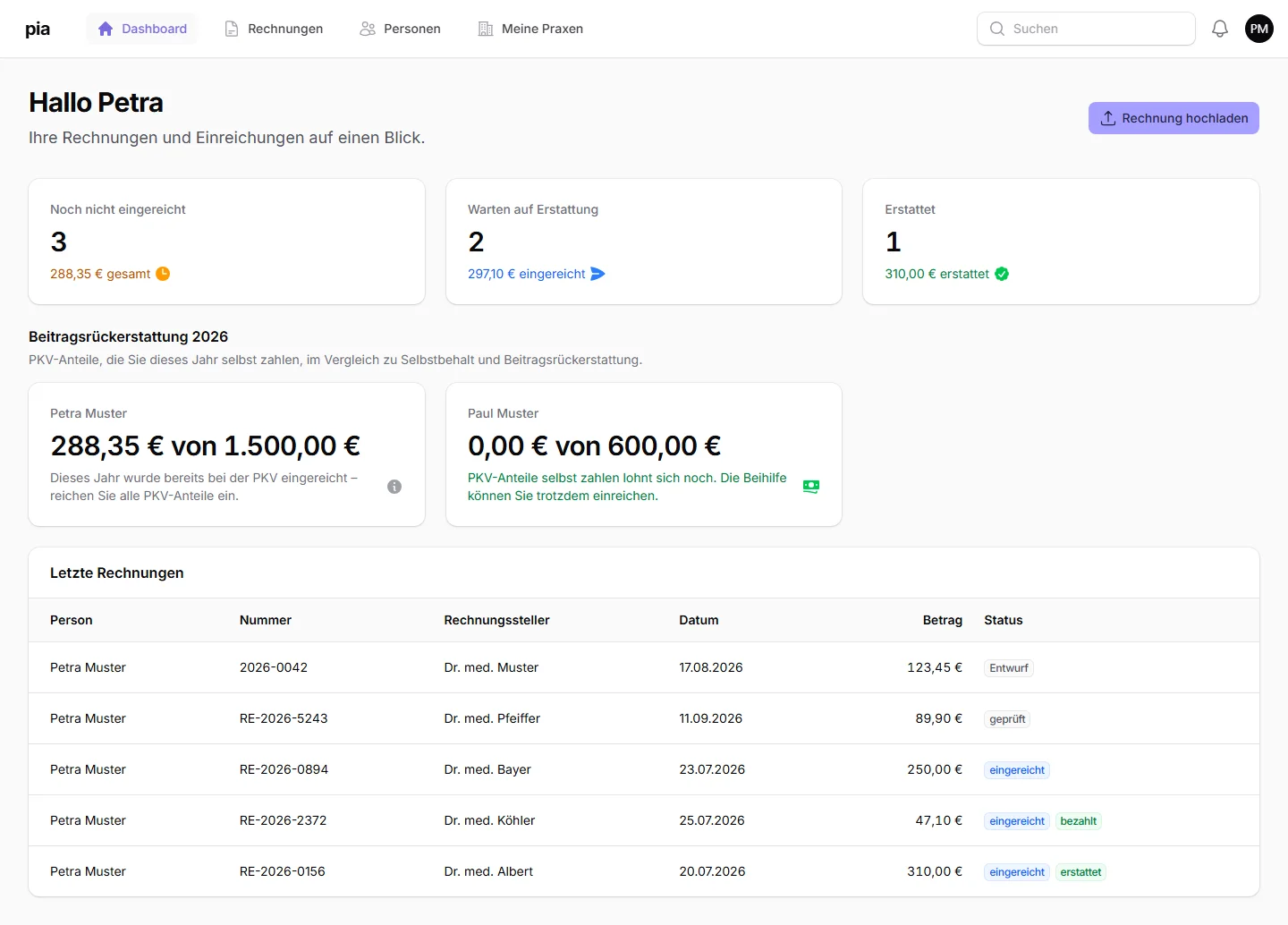Viewport: 1288px width, 925px height.
Task: Click the Status column header
Action: tap(1004, 620)
